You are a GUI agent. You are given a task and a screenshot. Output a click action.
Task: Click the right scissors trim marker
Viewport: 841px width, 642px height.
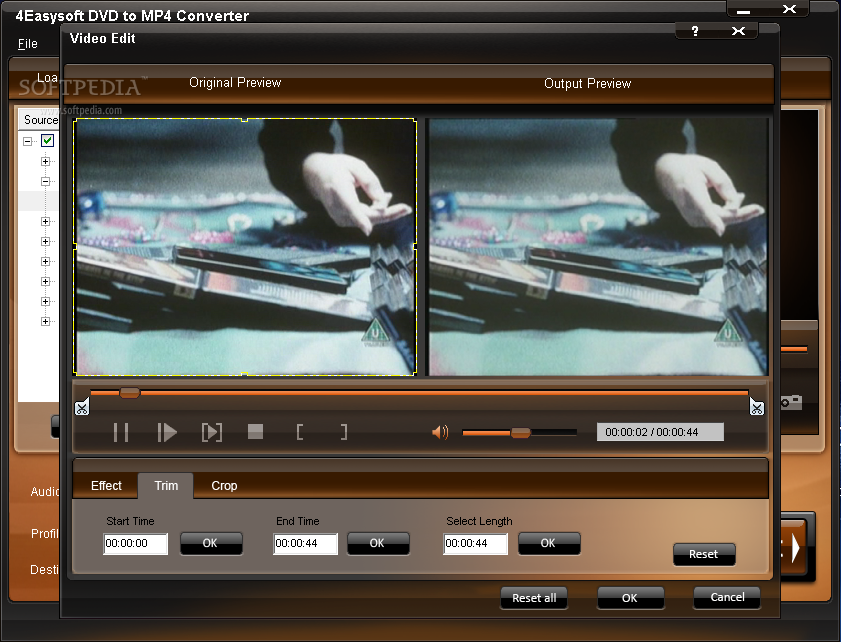click(757, 408)
